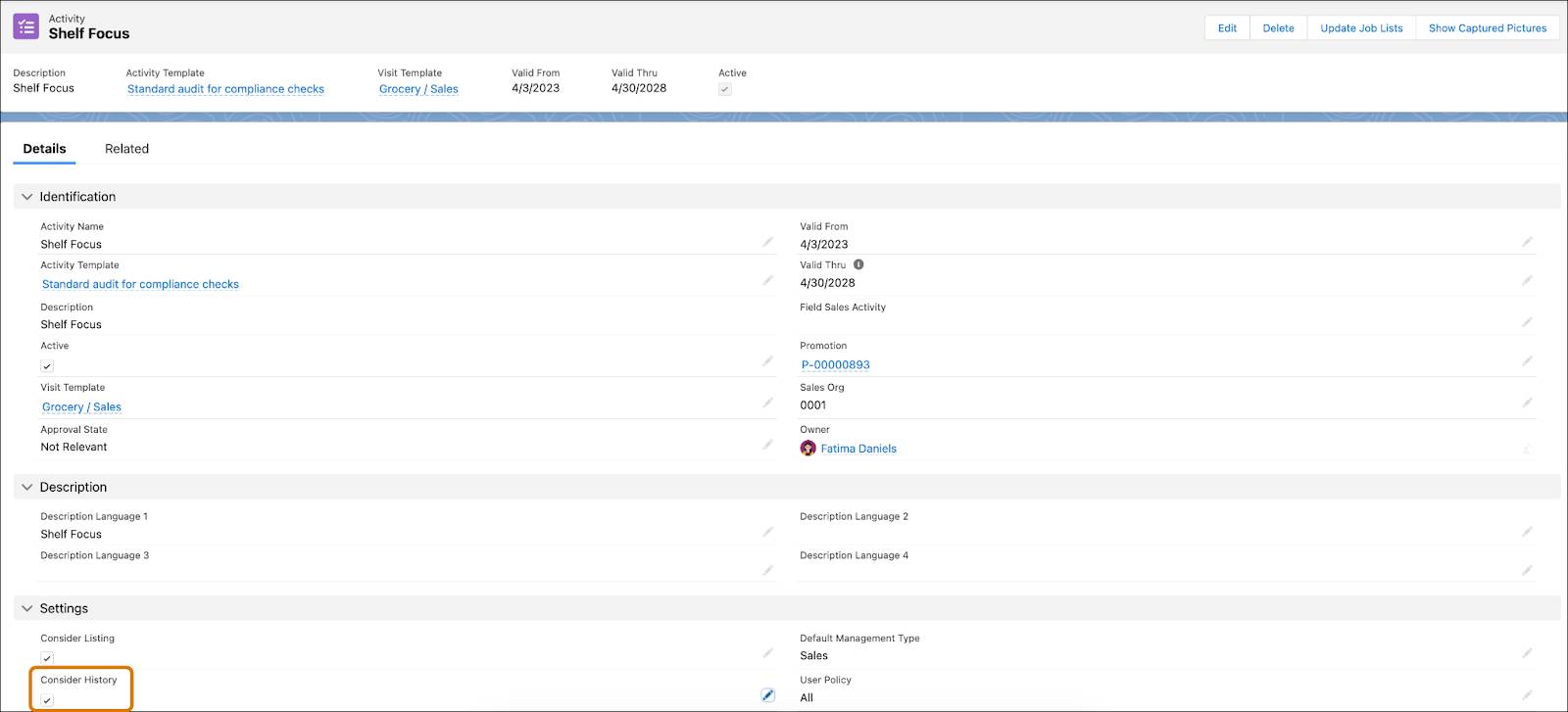1568x712 pixels.
Task: Click Fatima Daniels avatar icon
Action: tap(808, 449)
